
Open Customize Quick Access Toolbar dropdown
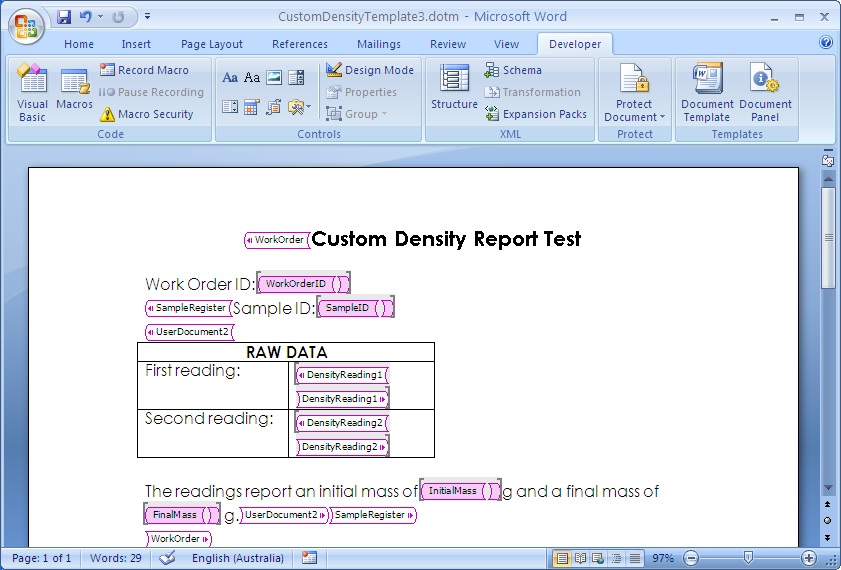[x=148, y=17]
